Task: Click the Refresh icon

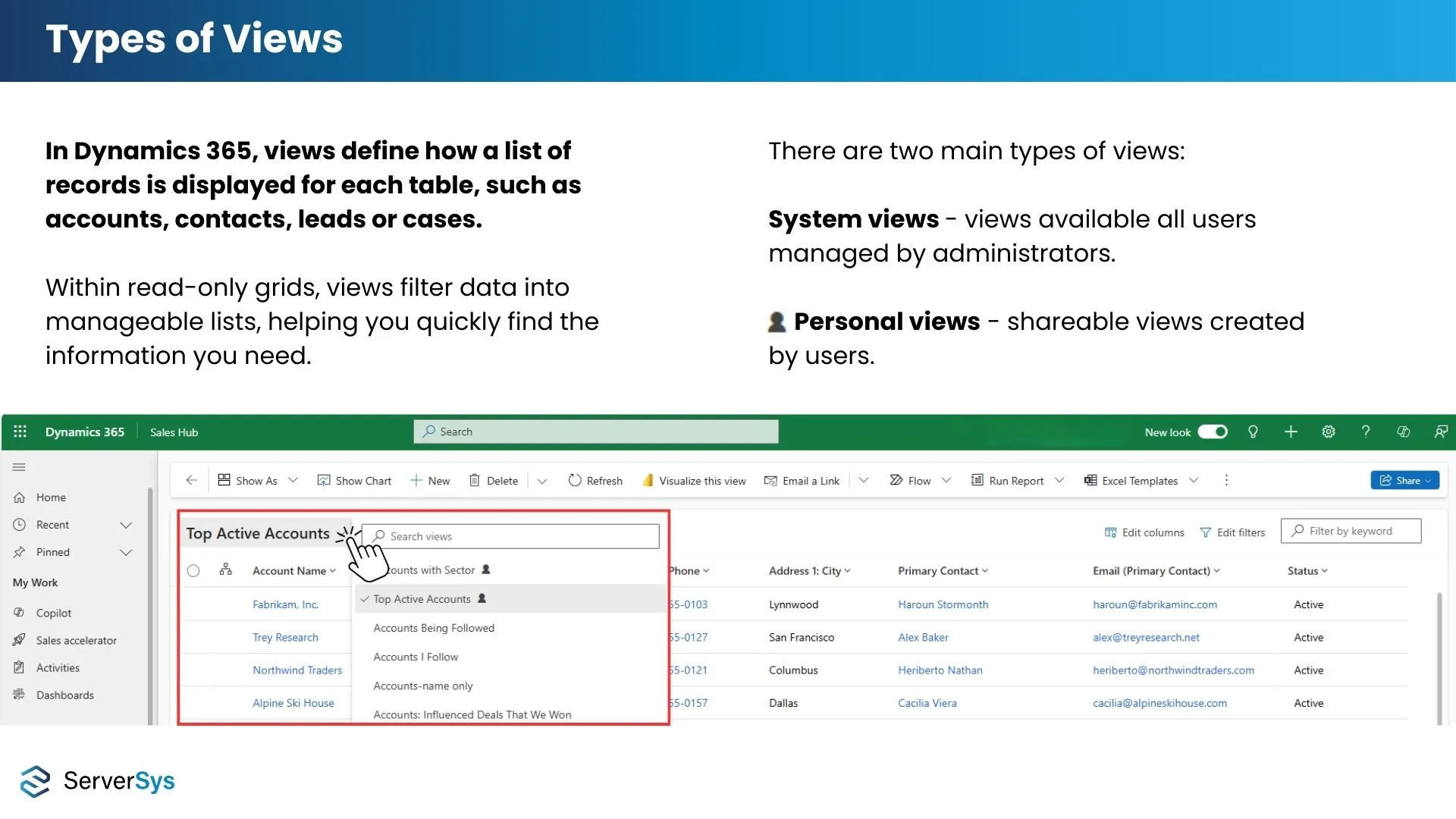Action: click(x=575, y=480)
